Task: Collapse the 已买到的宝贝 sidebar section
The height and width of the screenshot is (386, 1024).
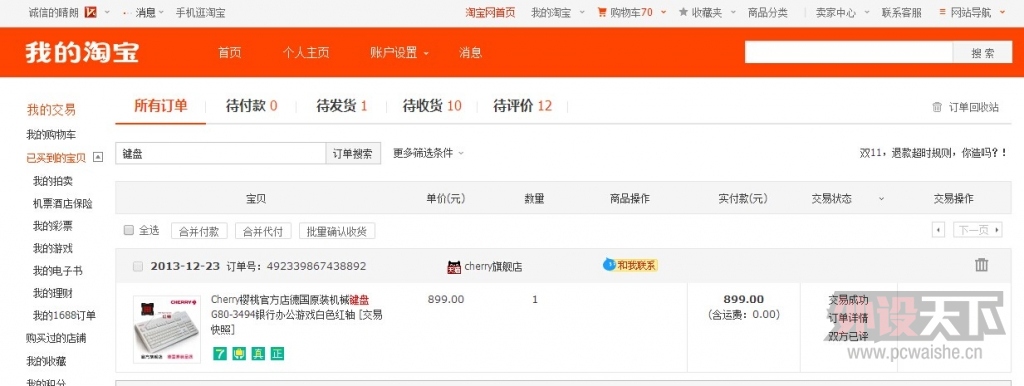Action: pos(98,157)
